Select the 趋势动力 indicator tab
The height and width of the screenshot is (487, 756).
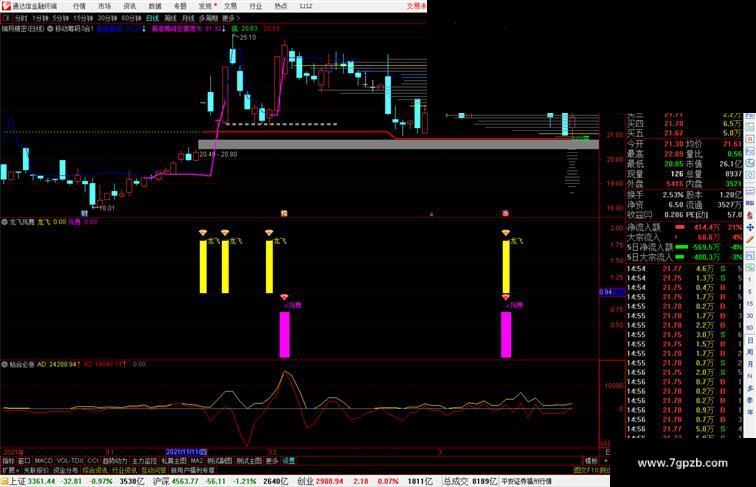pos(115,461)
